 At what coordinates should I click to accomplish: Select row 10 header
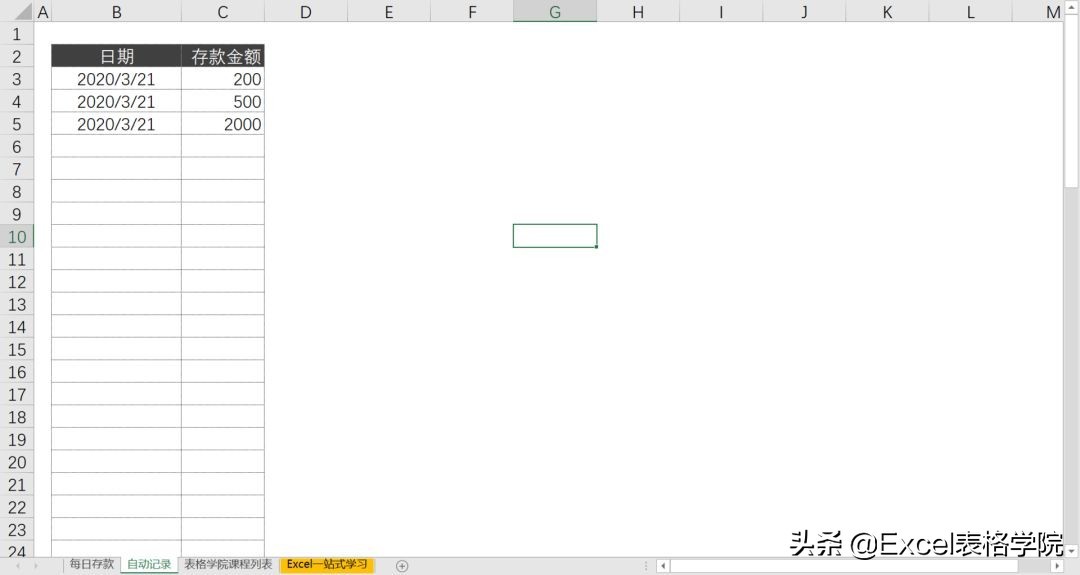click(17, 237)
